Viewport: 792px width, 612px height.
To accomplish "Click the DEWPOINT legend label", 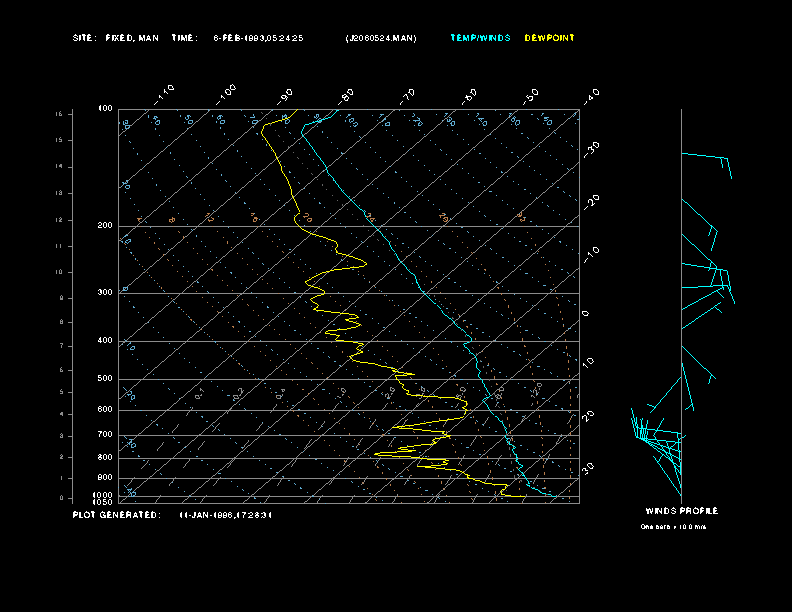I will click(550, 38).
